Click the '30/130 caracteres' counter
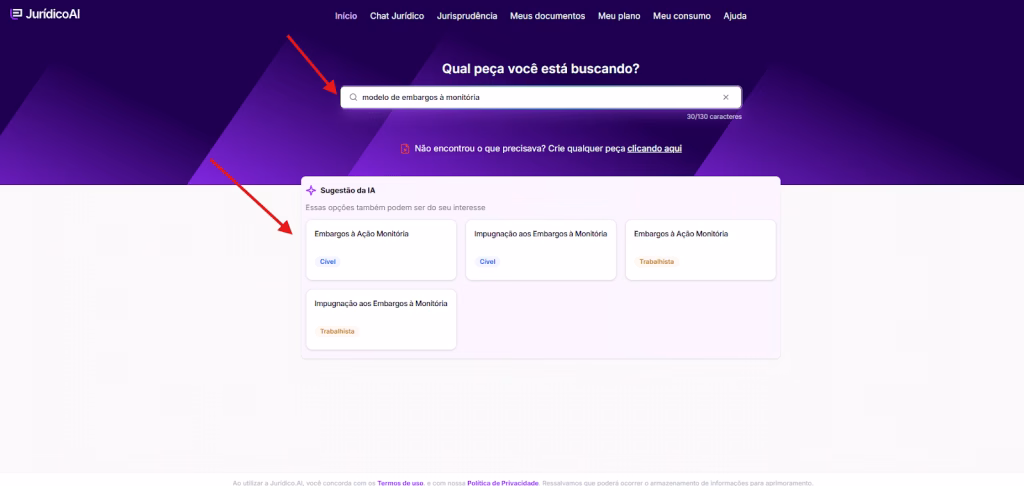The image size is (1024, 486). coord(714,117)
